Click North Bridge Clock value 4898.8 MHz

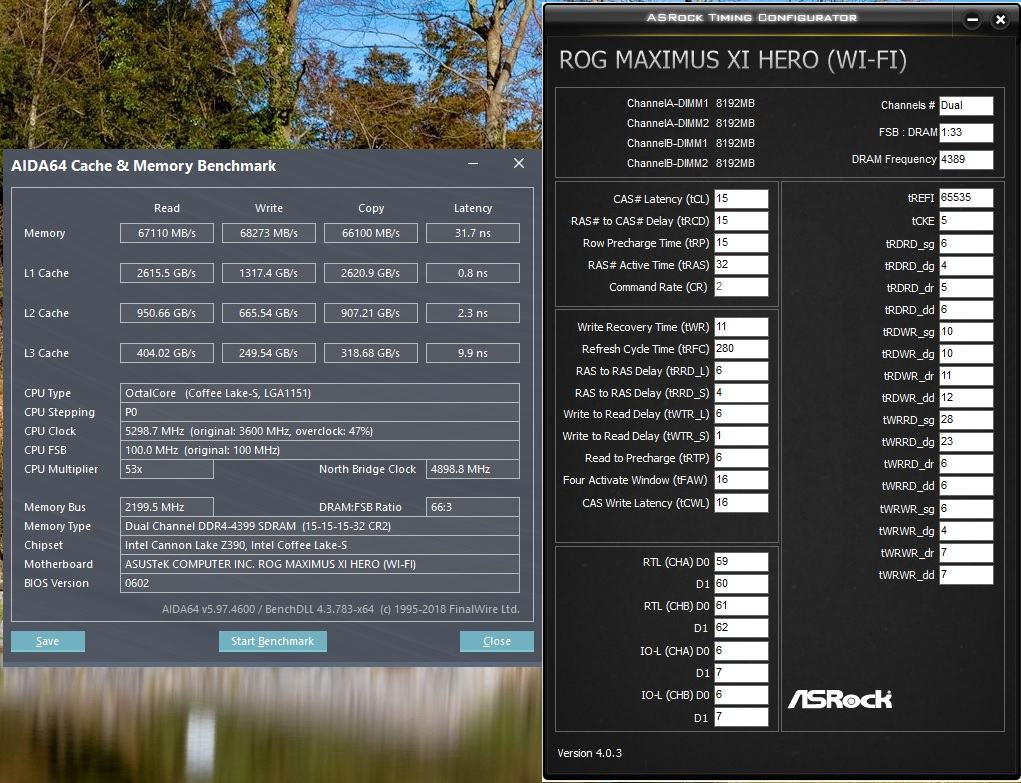click(473, 469)
